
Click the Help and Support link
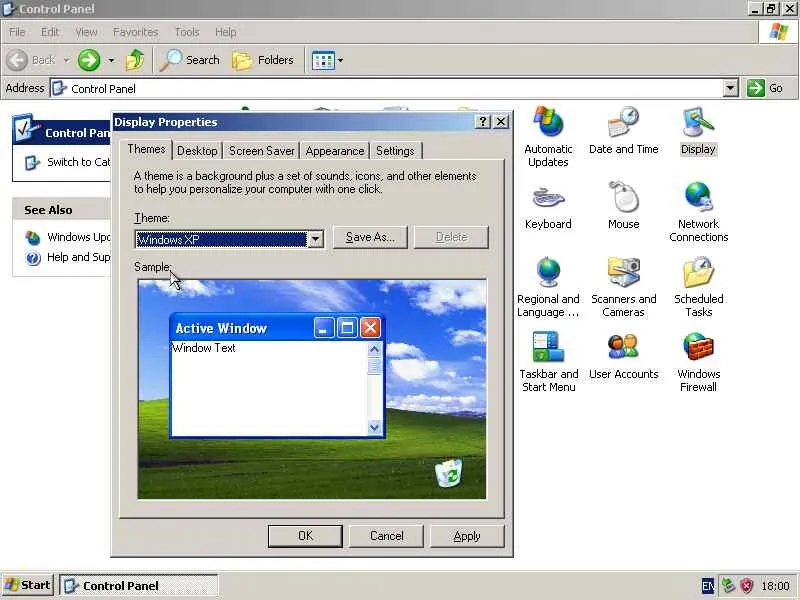pos(79,257)
